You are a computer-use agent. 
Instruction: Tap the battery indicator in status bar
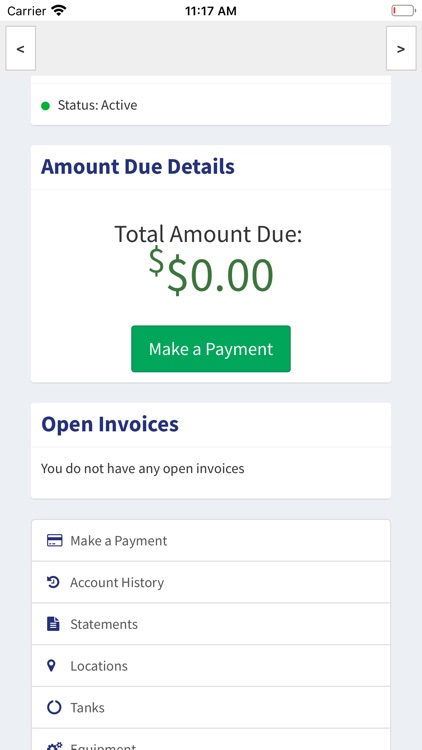point(403,11)
